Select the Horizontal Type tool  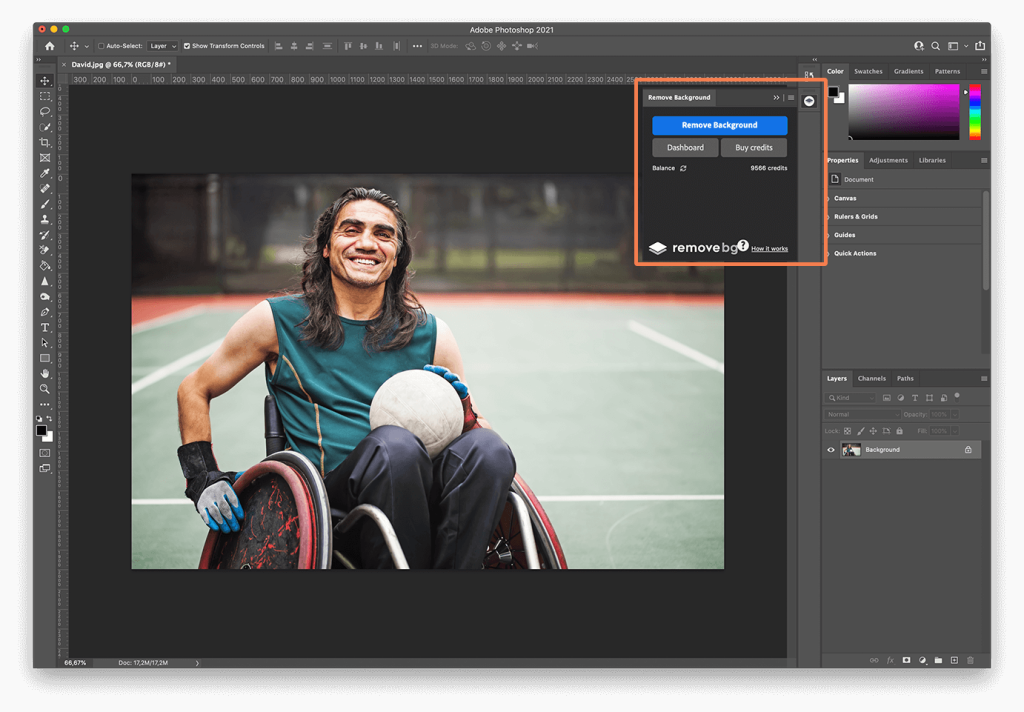click(45, 327)
